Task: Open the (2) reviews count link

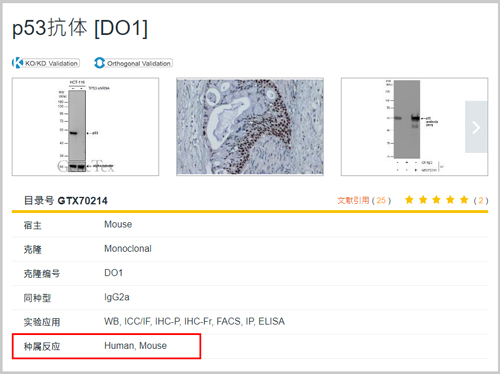Action: [x=481, y=200]
